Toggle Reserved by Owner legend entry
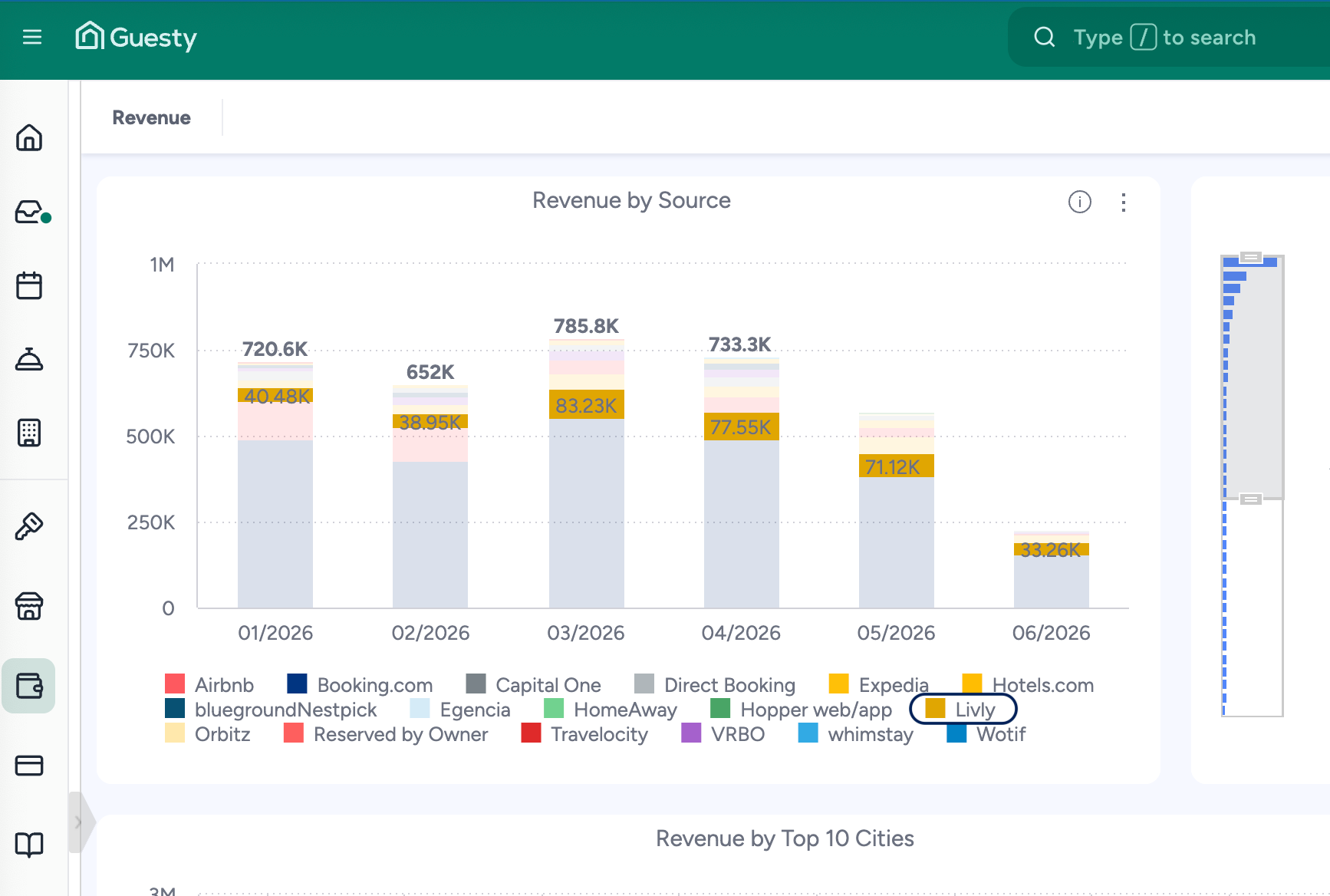The height and width of the screenshot is (896, 1330). coord(387,733)
